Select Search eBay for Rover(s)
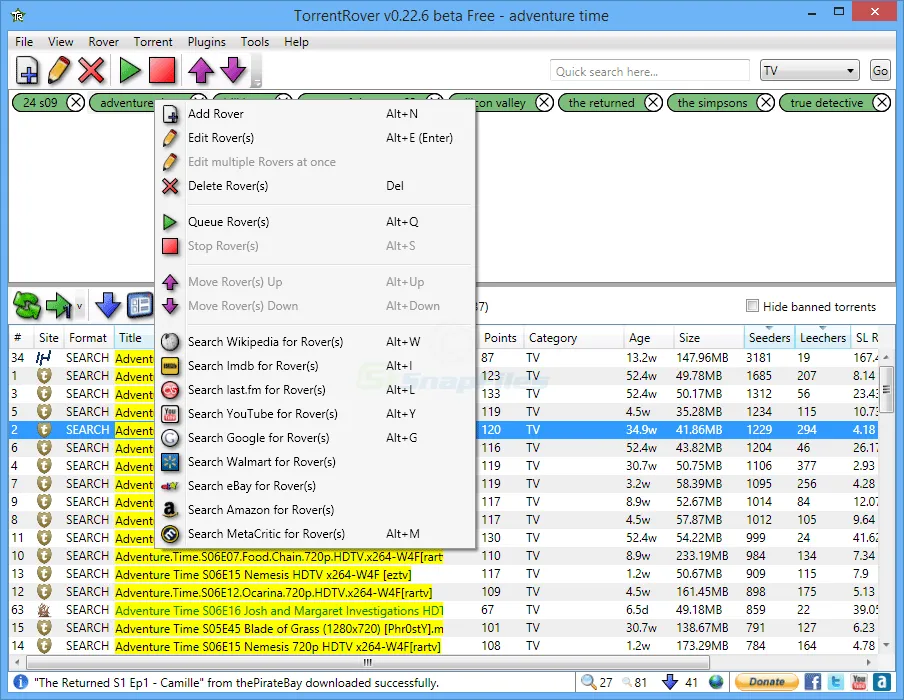This screenshot has height=700, width=904. click(x=315, y=486)
